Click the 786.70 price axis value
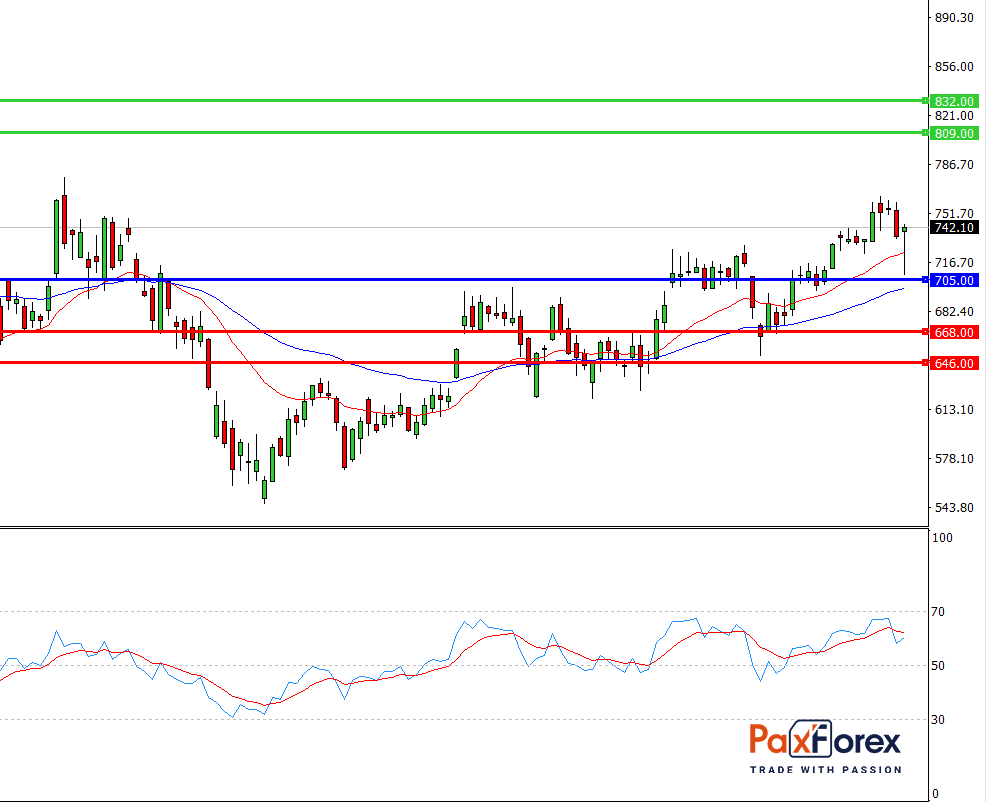 pyautogui.click(x=952, y=165)
